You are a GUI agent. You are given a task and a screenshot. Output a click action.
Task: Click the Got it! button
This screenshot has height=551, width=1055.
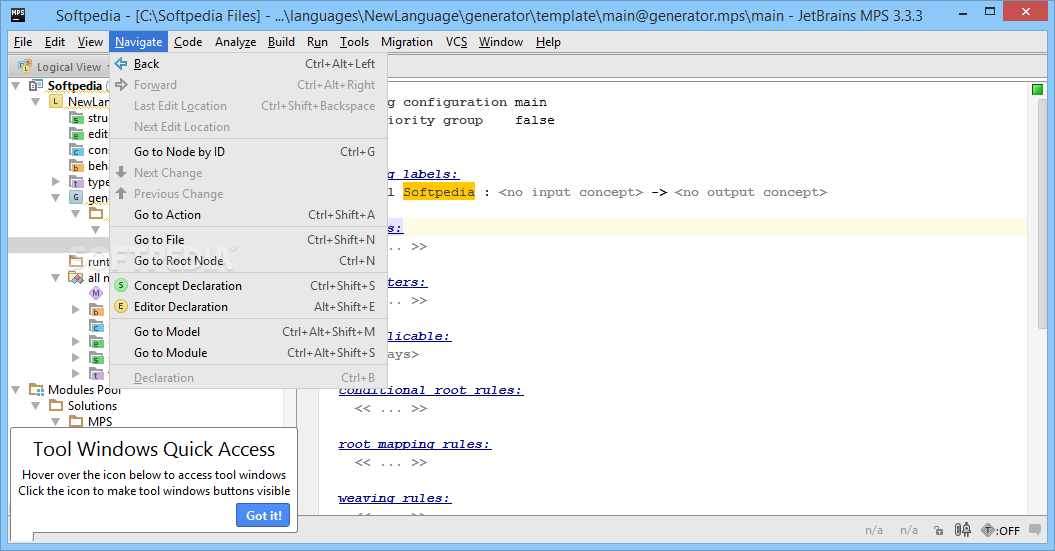tap(263, 515)
